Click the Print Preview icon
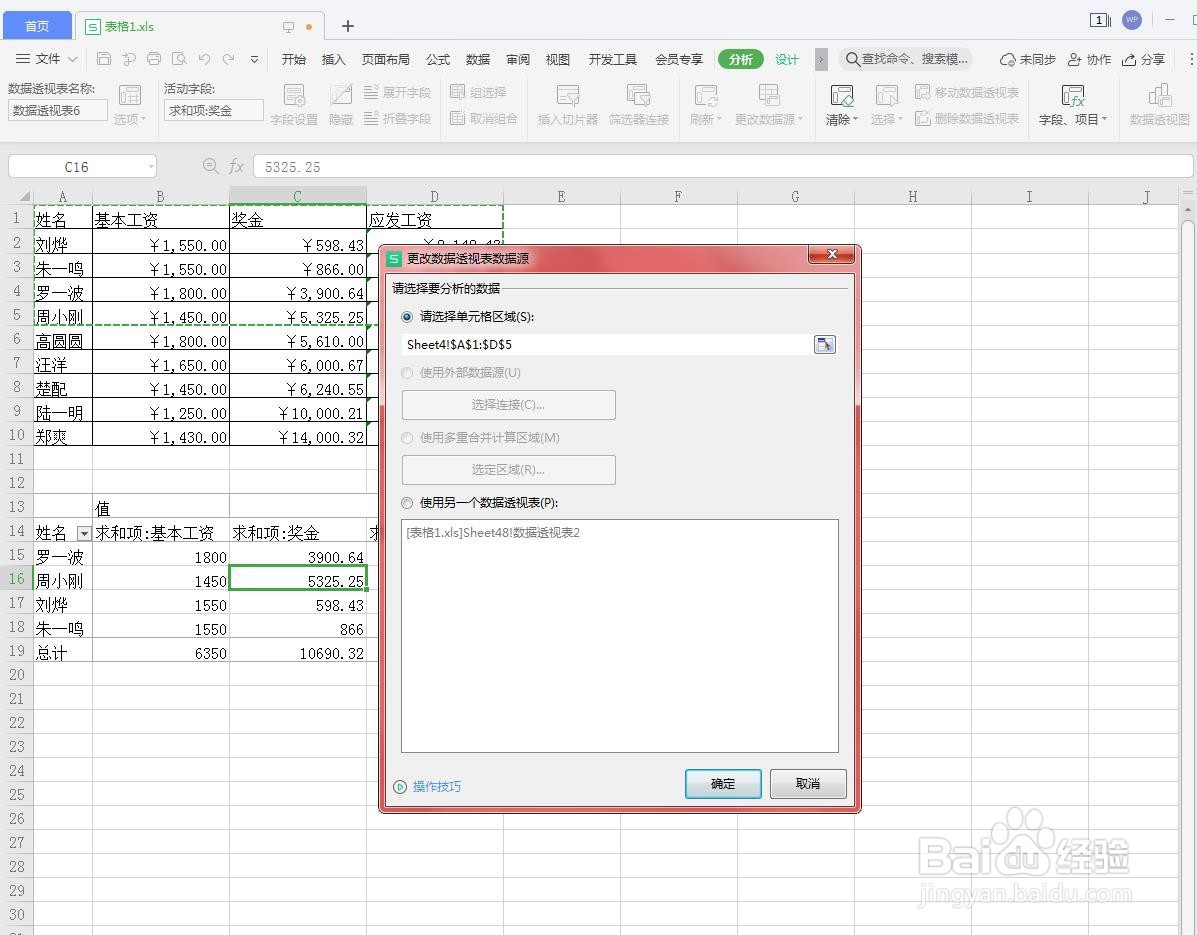 (179, 59)
